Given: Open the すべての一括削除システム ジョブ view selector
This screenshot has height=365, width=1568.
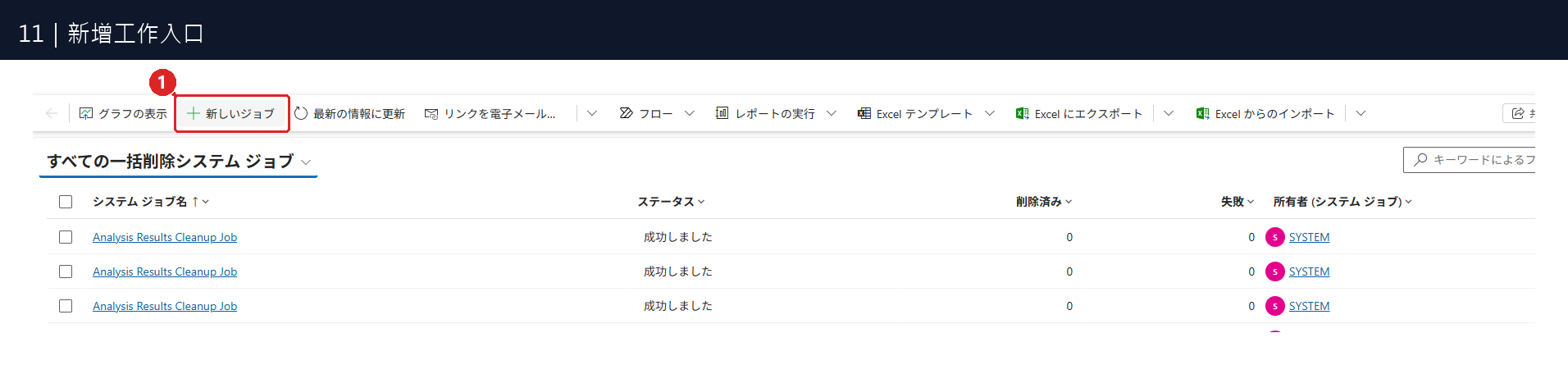Looking at the screenshot, I should [179, 162].
